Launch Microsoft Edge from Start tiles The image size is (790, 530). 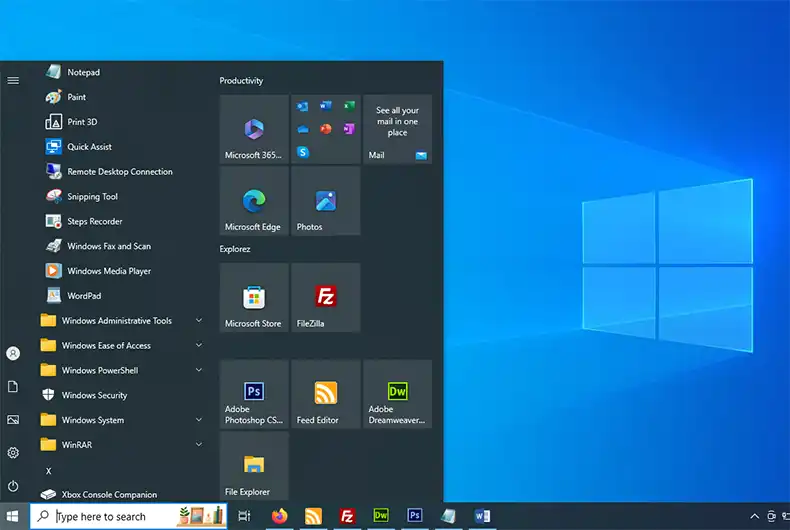pos(254,201)
